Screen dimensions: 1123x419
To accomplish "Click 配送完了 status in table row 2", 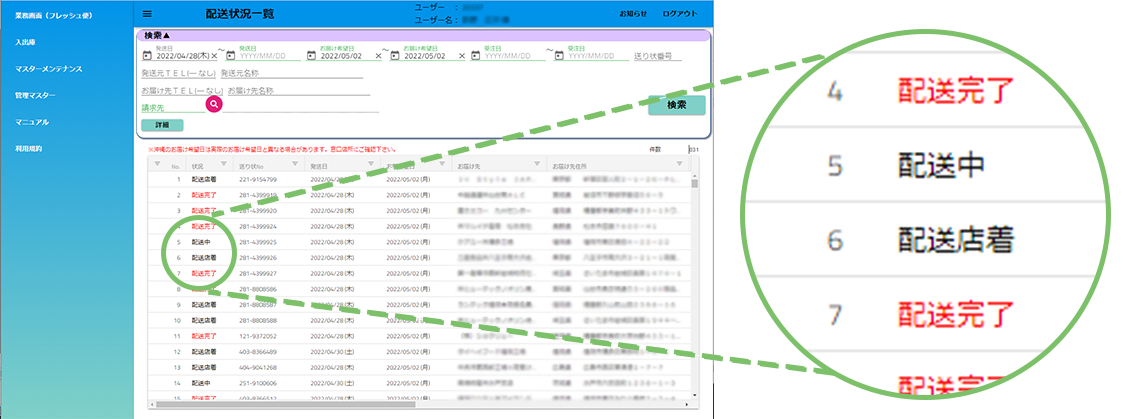I will (204, 195).
